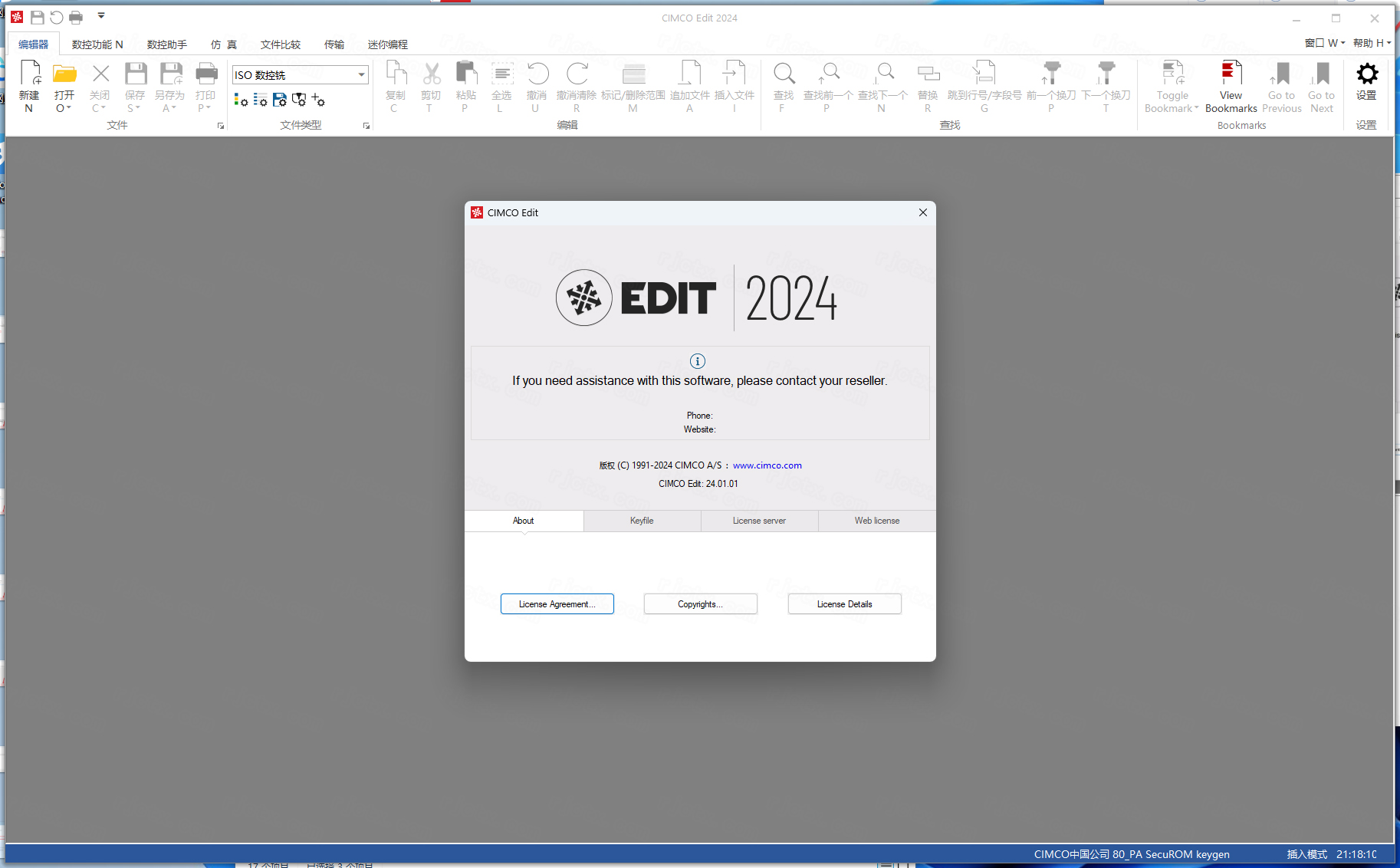The image size is (1400, 868).
Task: Click the info circle icon in dialog
Action: pyautogui.click(x=698, y=361)
